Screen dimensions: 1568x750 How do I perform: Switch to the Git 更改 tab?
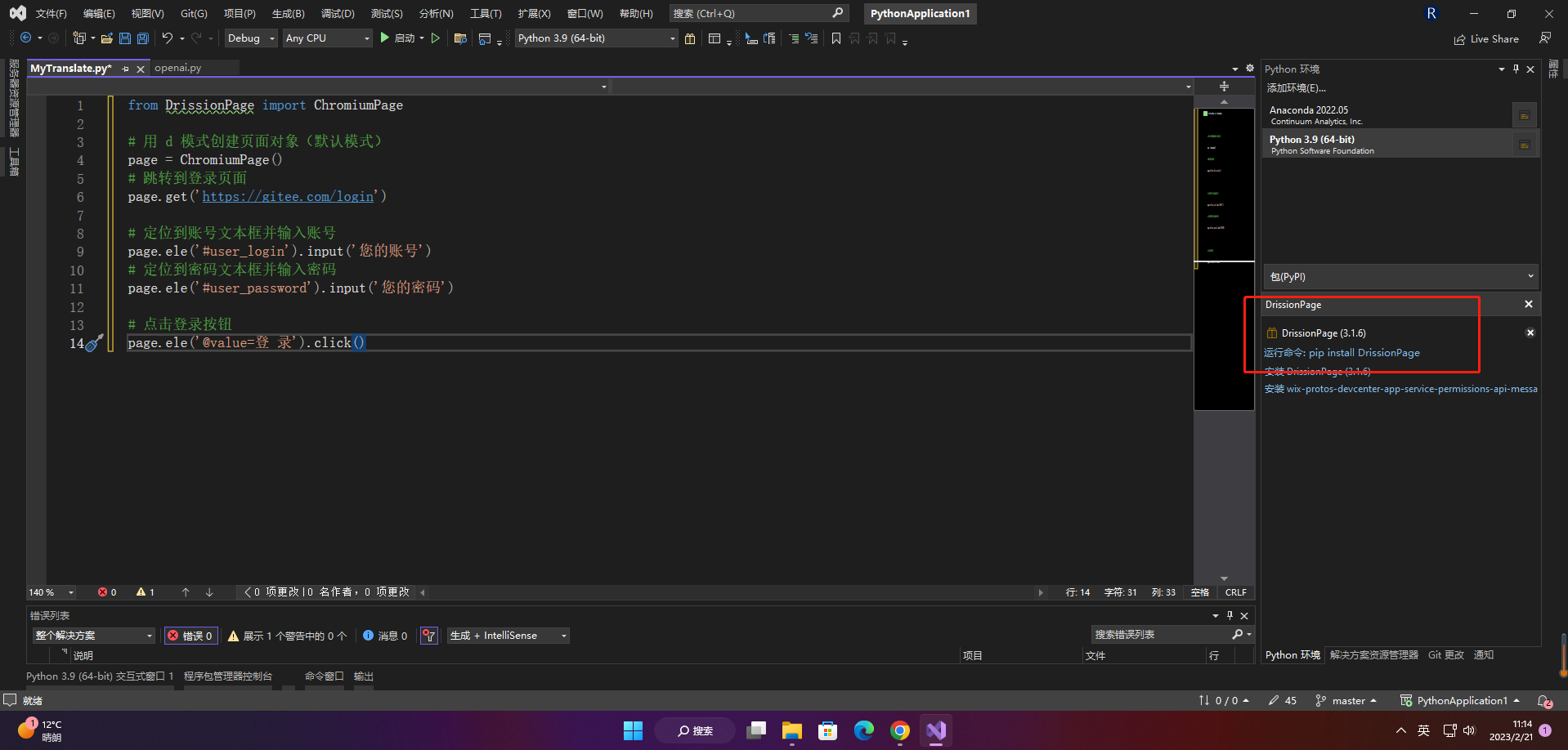pyautogui.click(x=1446, y=655)
